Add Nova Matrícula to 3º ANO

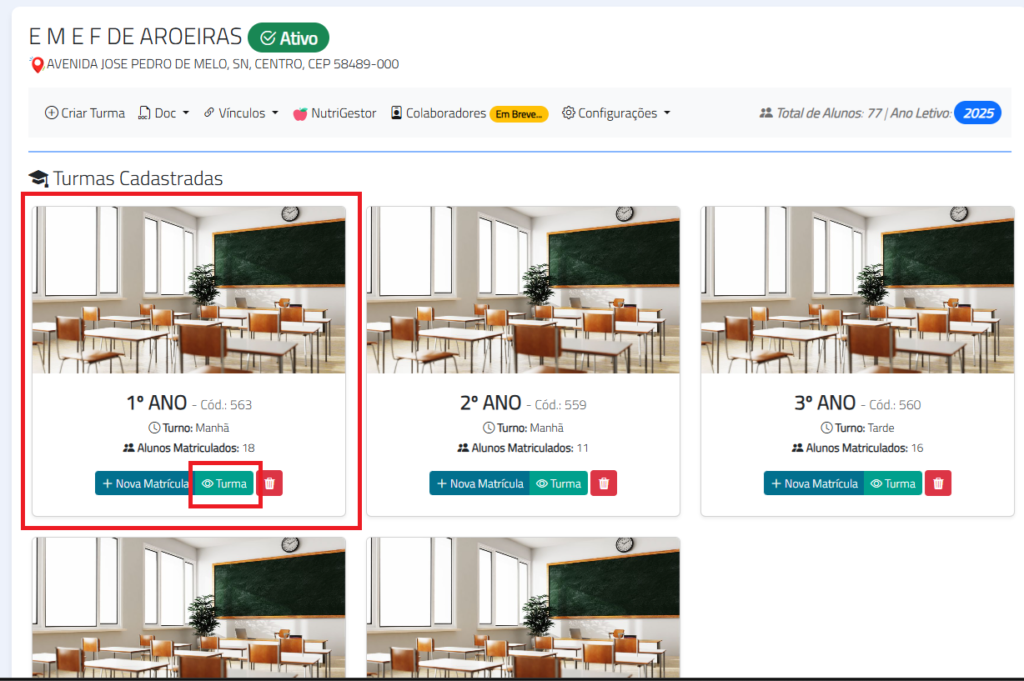coord(813,483)
